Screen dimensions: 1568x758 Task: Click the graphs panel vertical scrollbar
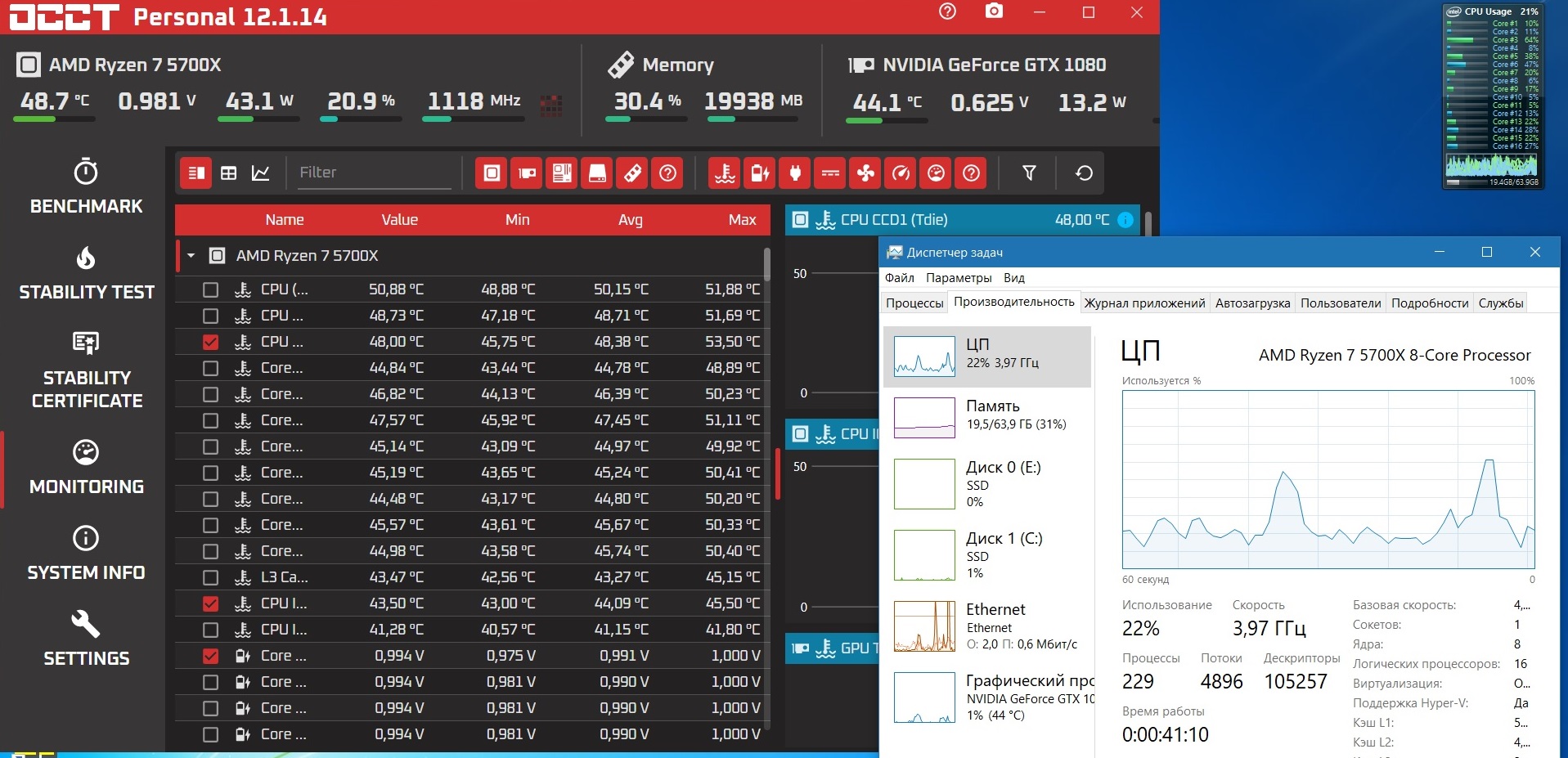click(1148, 223)
